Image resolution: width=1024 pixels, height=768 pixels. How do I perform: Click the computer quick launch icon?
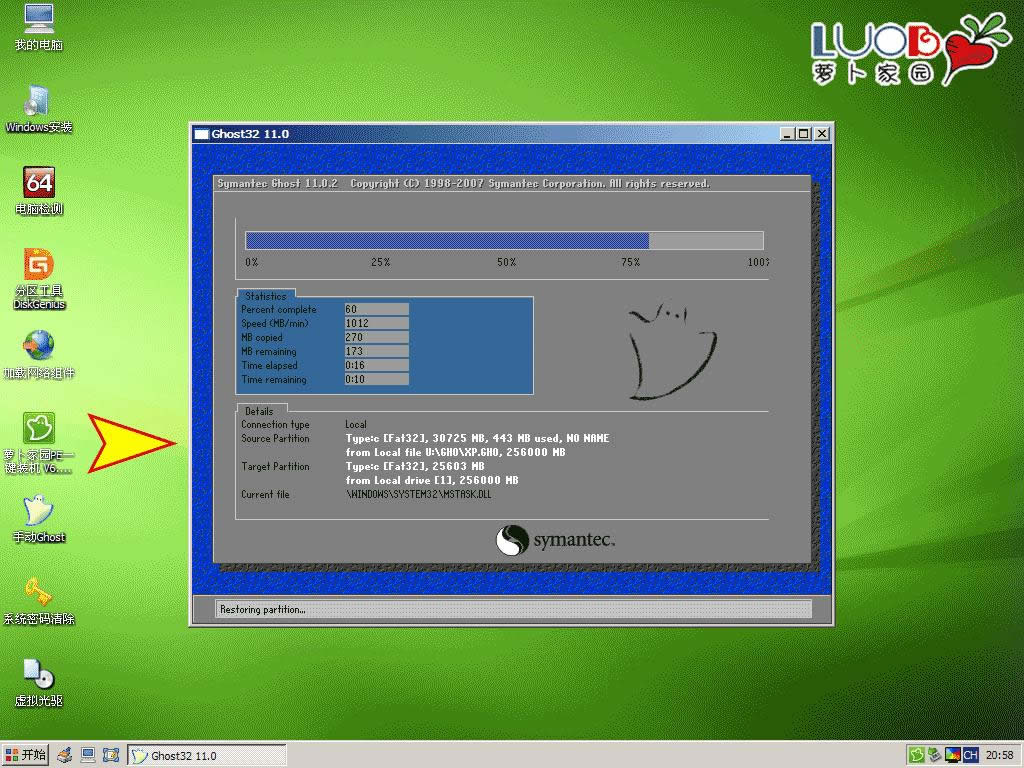(88, 756)
